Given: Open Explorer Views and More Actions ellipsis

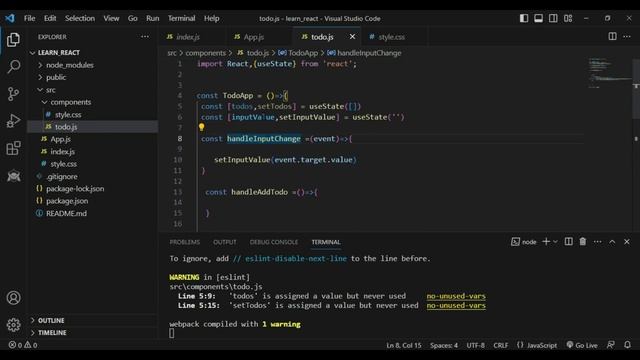Looking at the screenshot, I should (x=145, y=37).
